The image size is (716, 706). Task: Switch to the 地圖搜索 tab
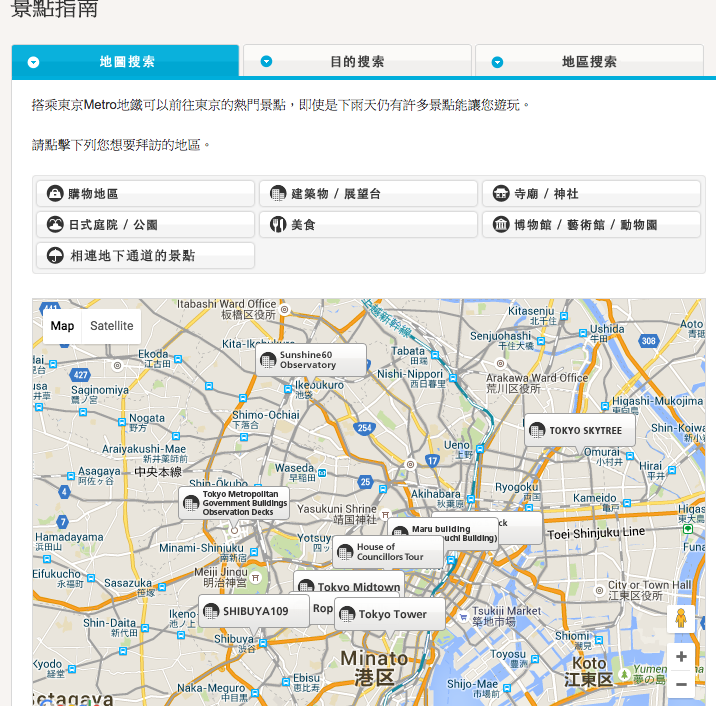pyautogui.click(x=125, y=61)
